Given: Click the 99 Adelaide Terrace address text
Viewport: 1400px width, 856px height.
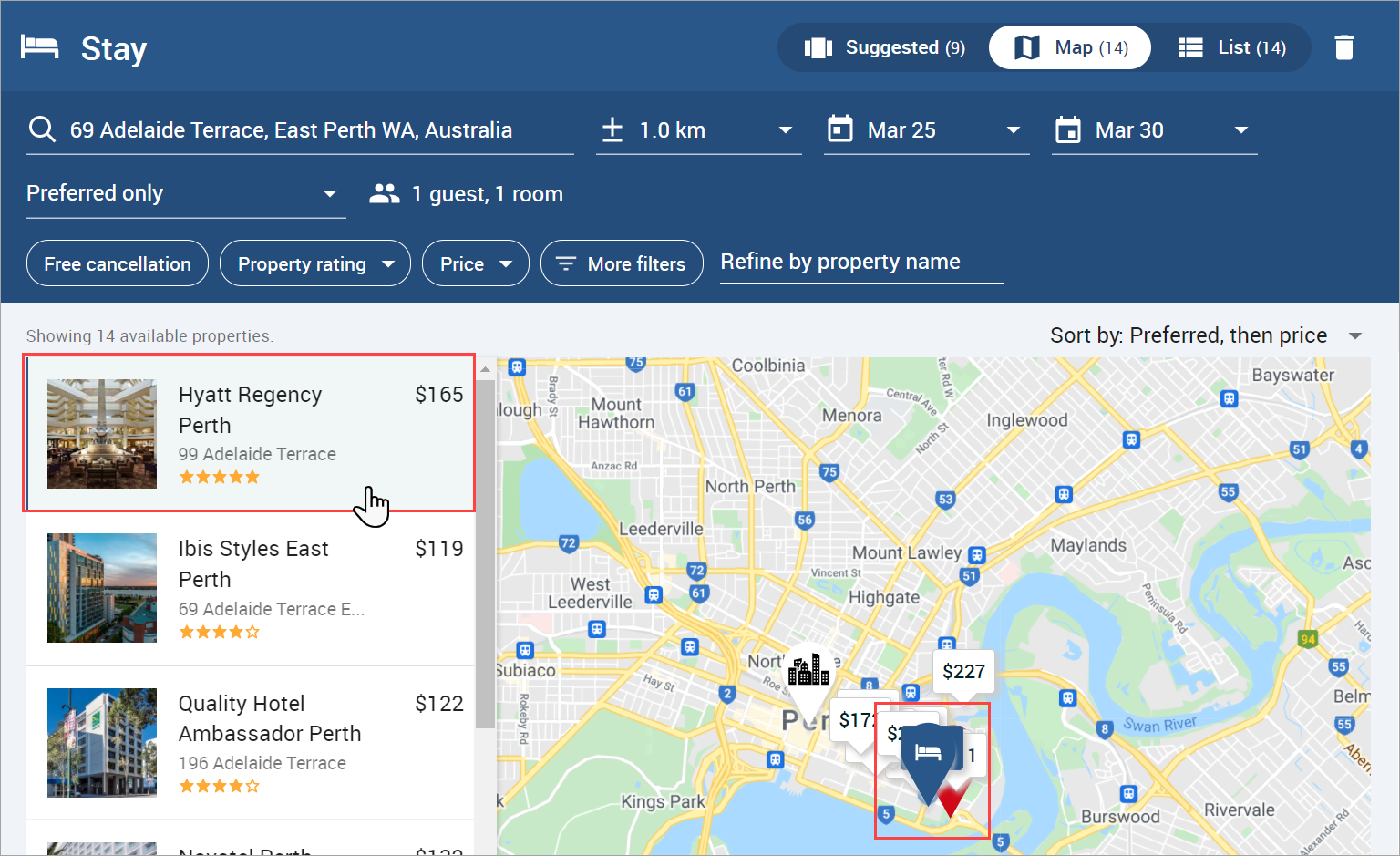Looking at the screenshot, I should point(257,454).
